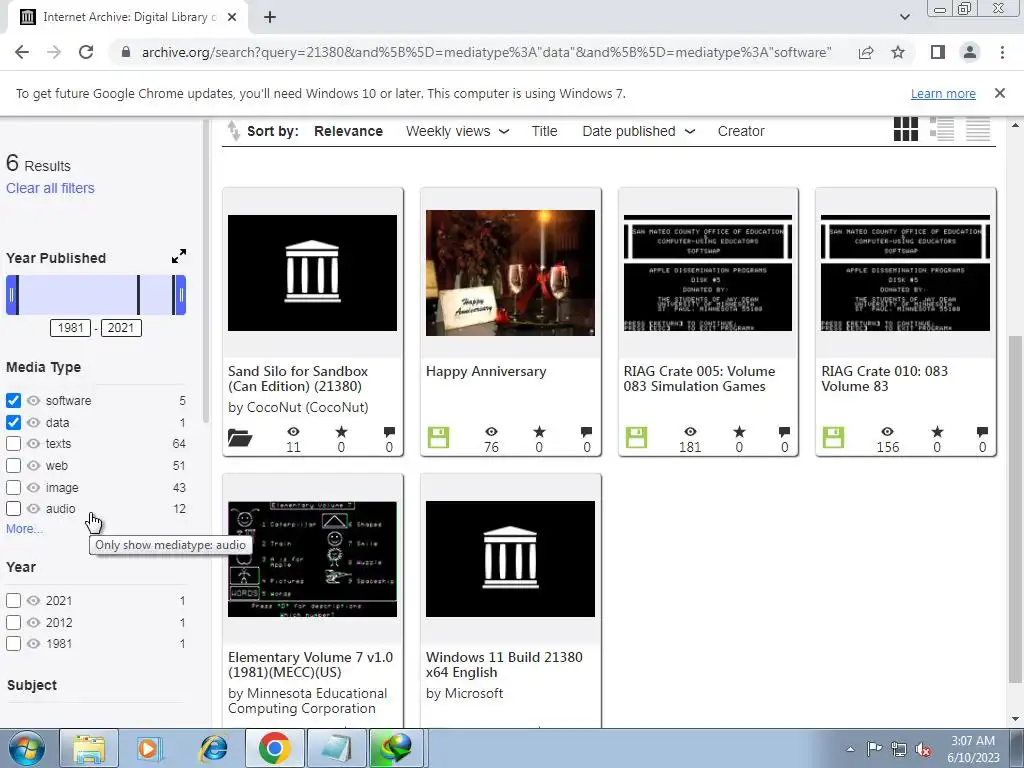Image resolution: width=1024 pixels, height=768 pixels.
Task: Sort results by Relevance
Action: click(x=348, y=131)
